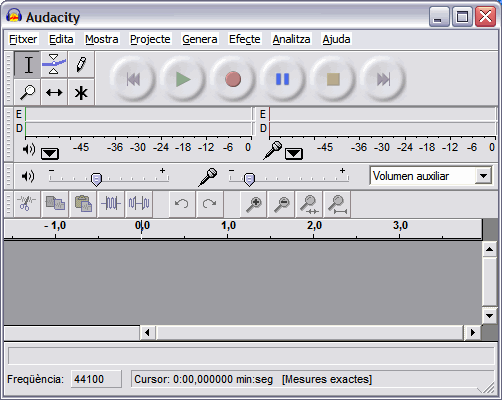The height and width of the screenshot is (400, 502).
Task: Toggle the Selection I-beam tool
Action: (27, 64)
